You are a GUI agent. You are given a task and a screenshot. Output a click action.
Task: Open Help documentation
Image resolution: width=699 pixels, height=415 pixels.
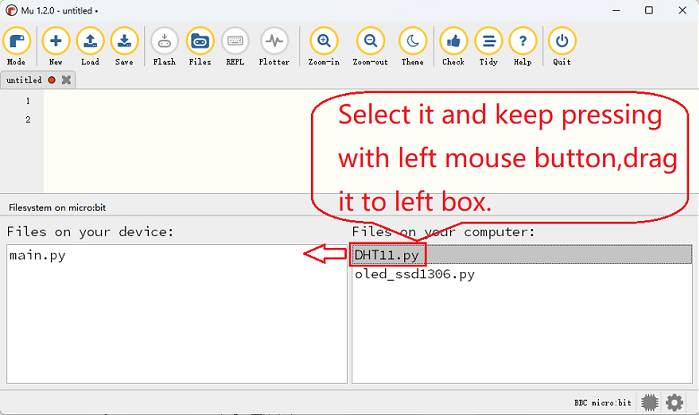click(x=522, y=46)
